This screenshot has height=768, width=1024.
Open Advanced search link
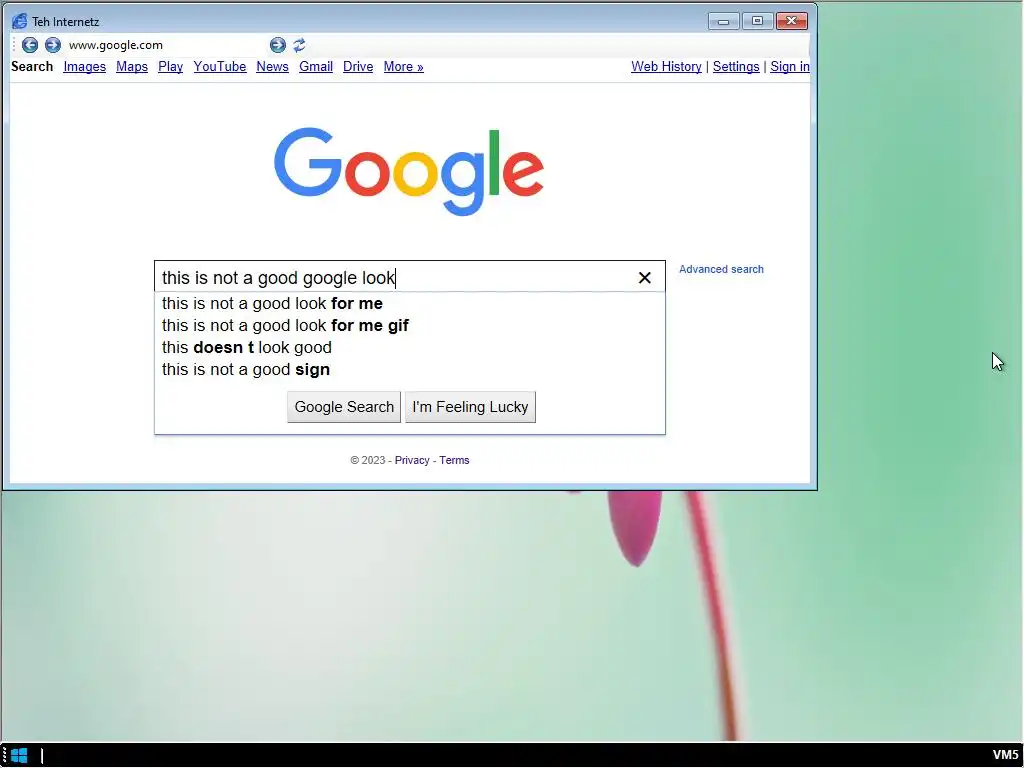[721, 269]
